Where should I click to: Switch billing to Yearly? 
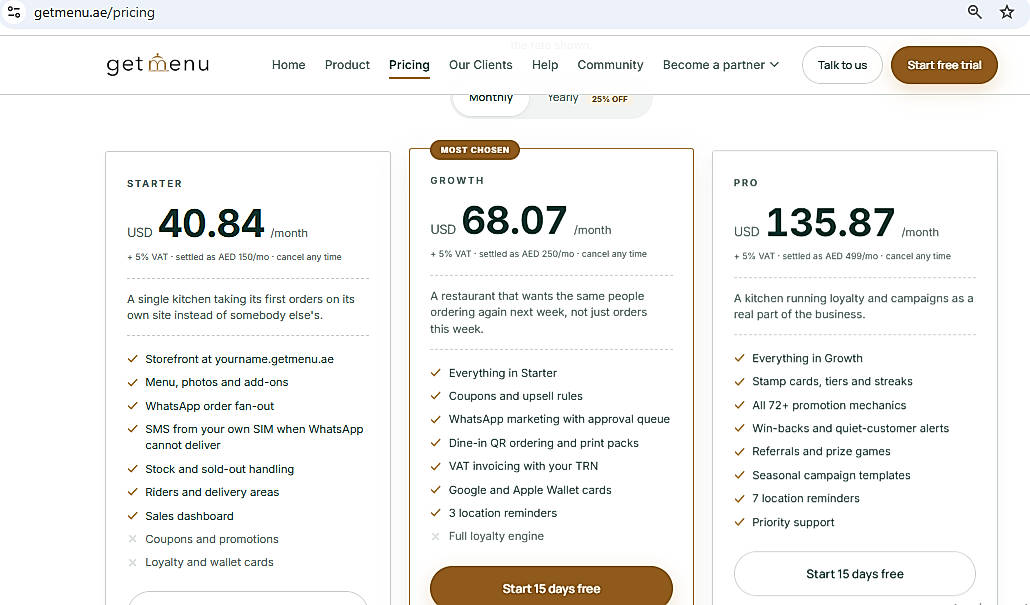point(563,98)
